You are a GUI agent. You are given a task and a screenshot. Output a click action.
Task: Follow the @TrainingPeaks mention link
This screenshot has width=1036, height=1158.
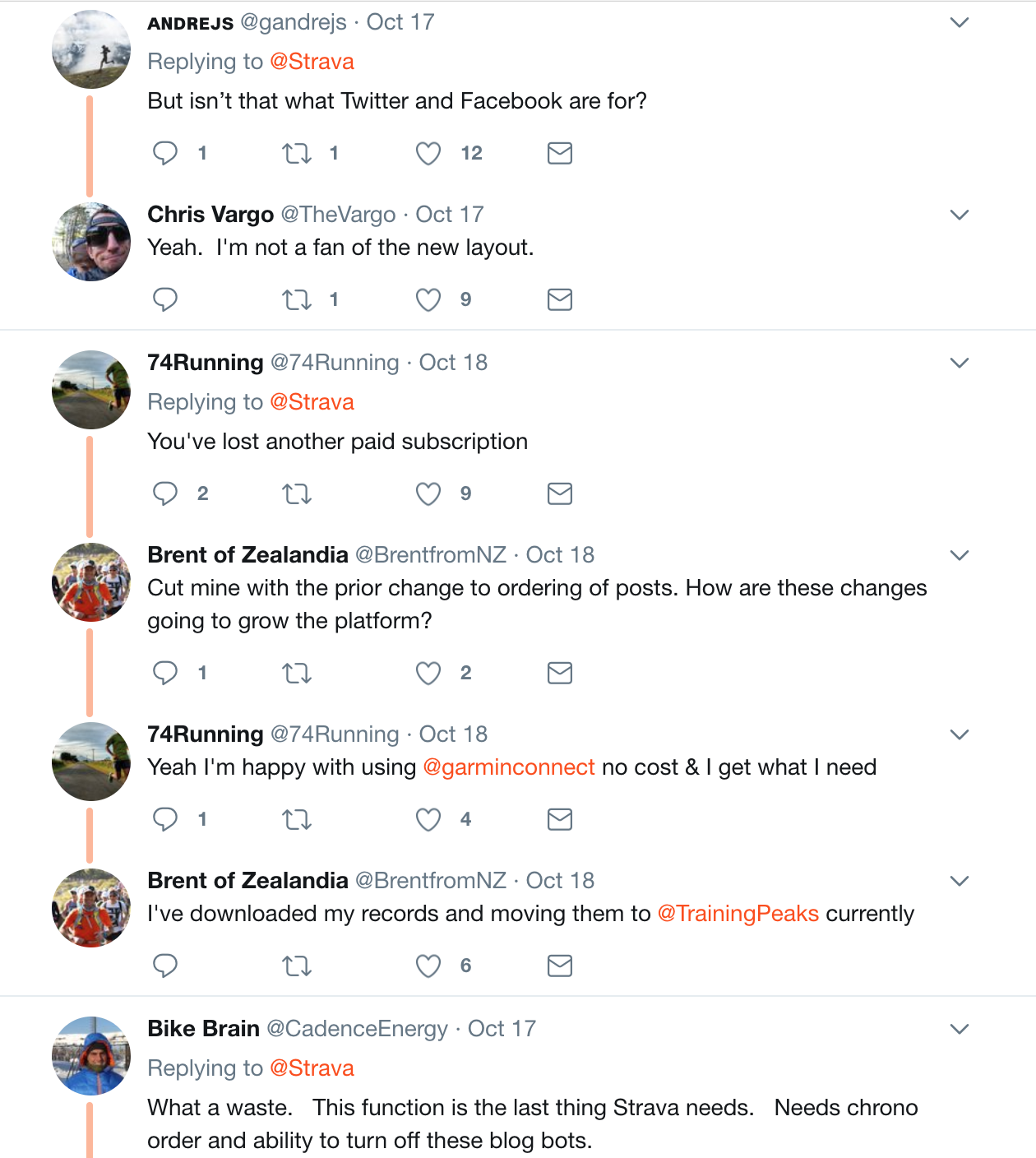738,914
